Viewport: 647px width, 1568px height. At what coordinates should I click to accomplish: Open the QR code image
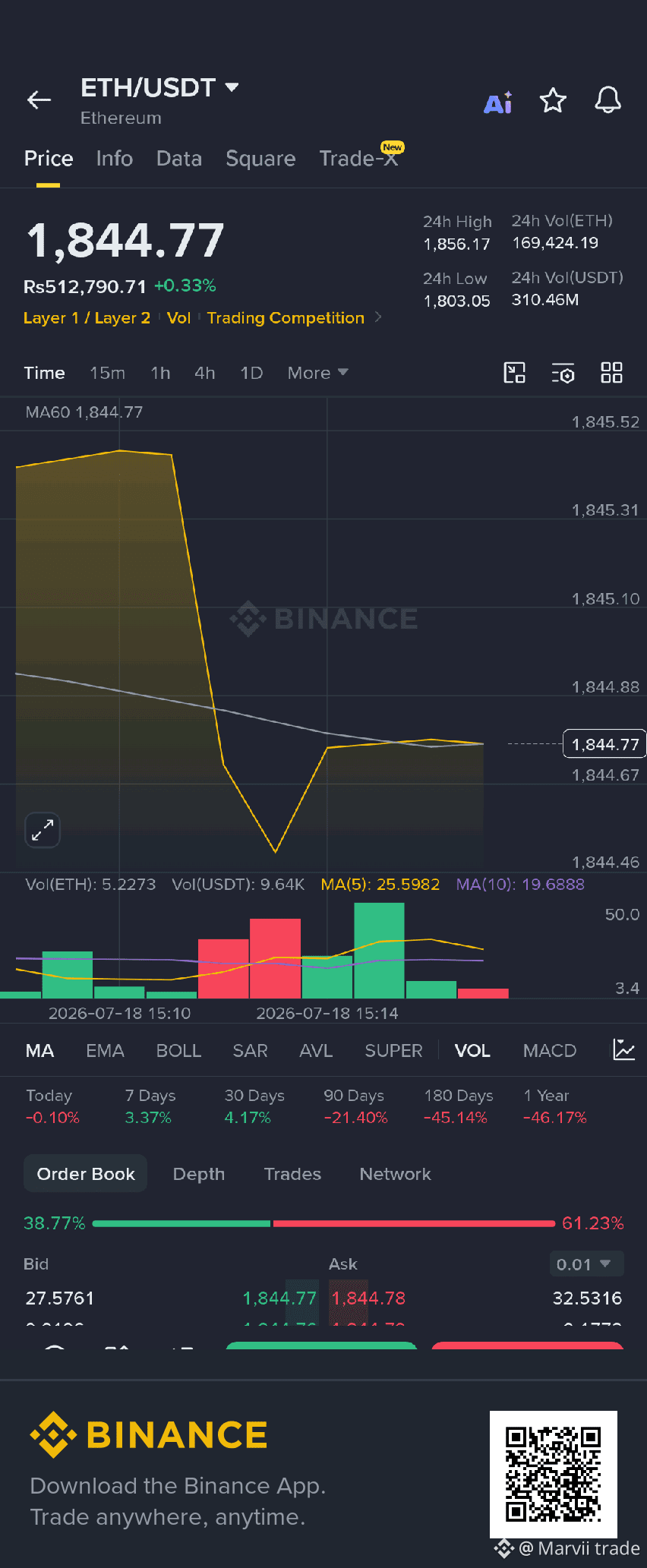pyautogui.click(x=554, y=1475)
